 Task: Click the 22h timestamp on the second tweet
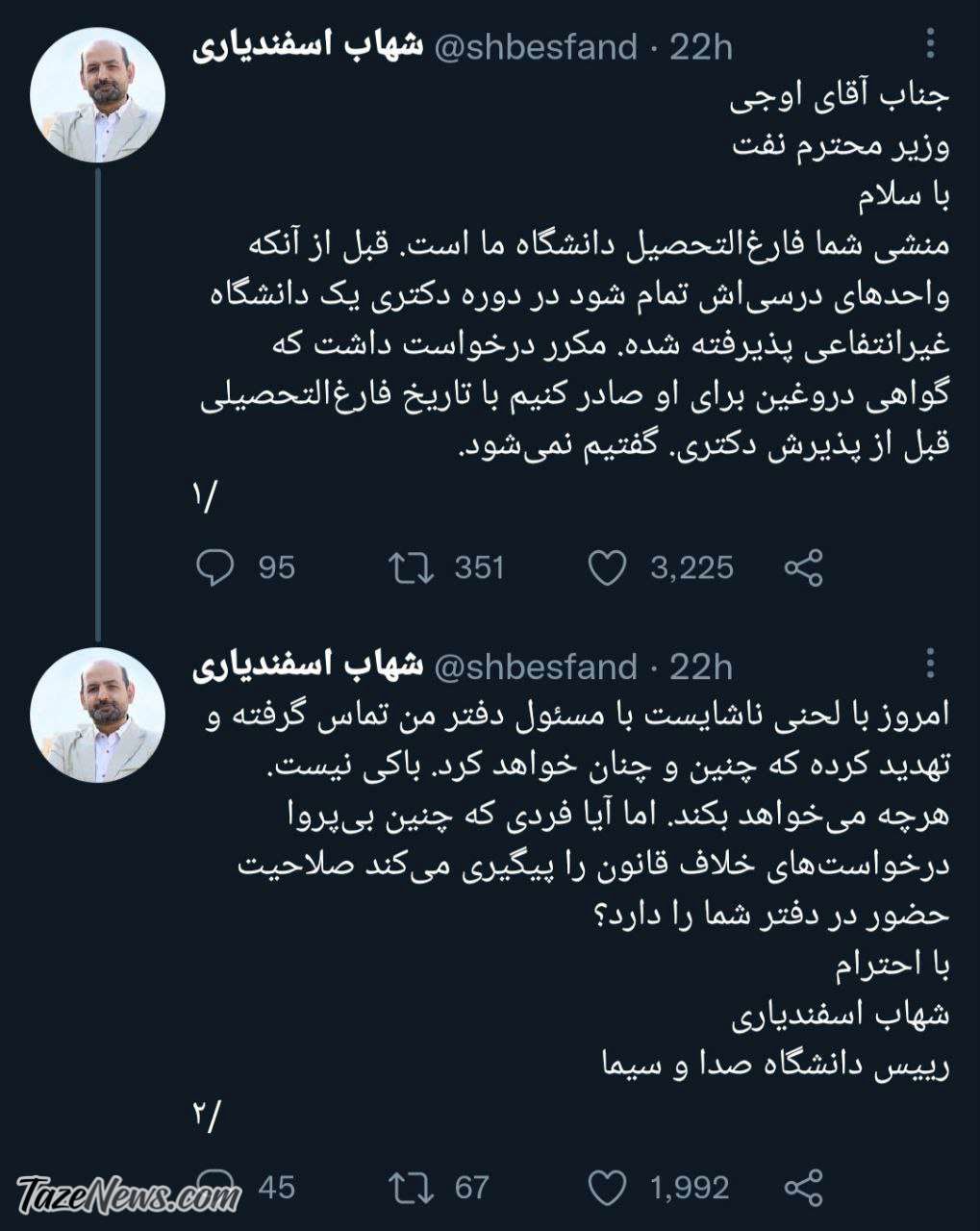tap(701, 666)
